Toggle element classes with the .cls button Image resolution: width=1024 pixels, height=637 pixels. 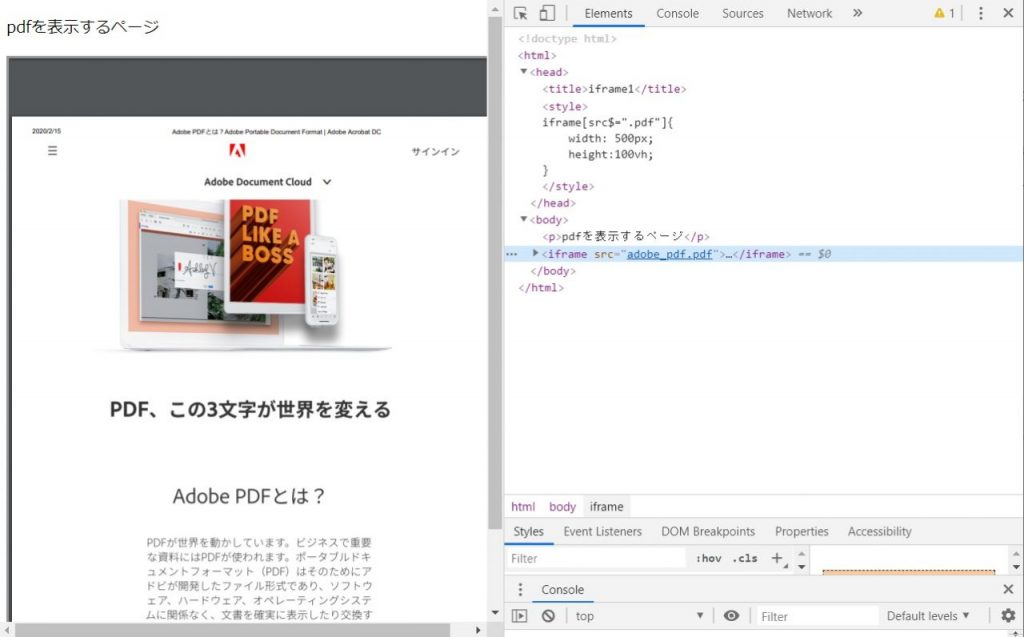pos(743,558)
